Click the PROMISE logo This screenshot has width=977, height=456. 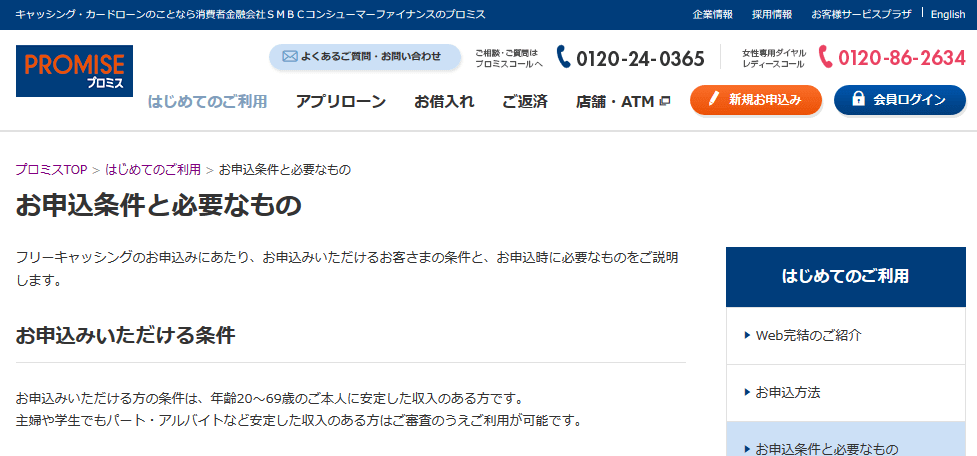point(74,70)
